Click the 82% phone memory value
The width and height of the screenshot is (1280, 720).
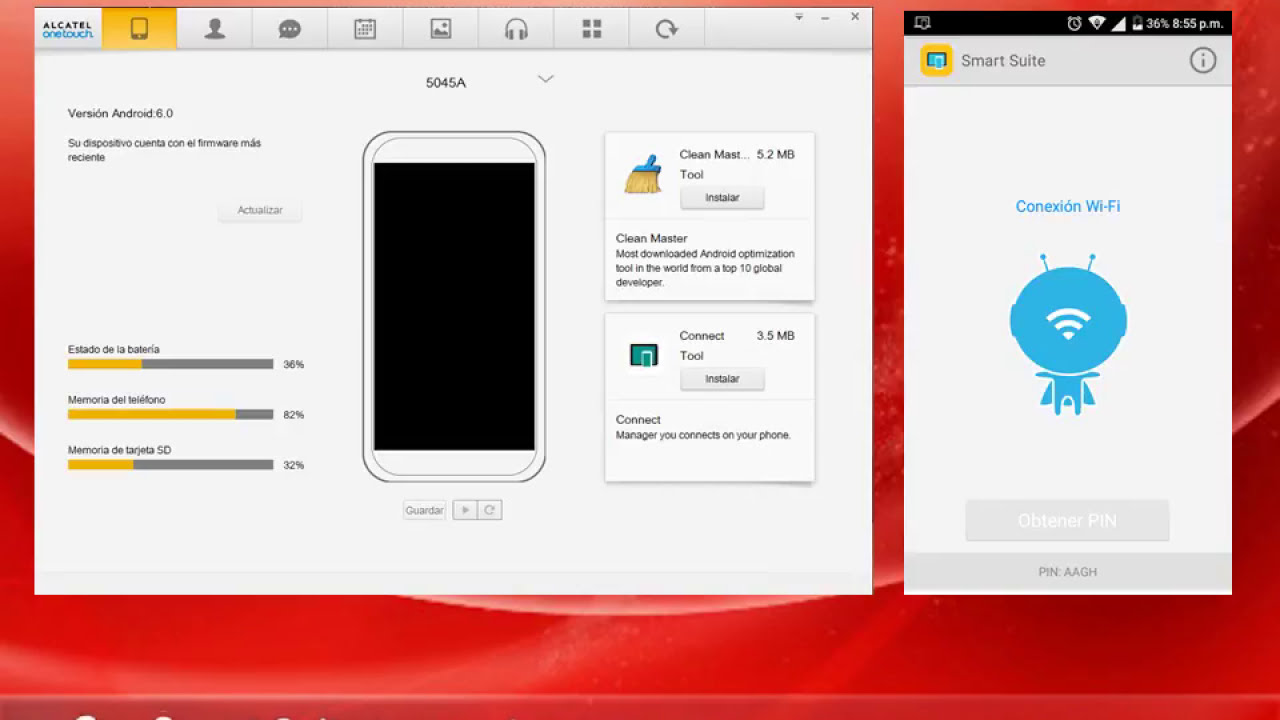click(x=293, y=415)
